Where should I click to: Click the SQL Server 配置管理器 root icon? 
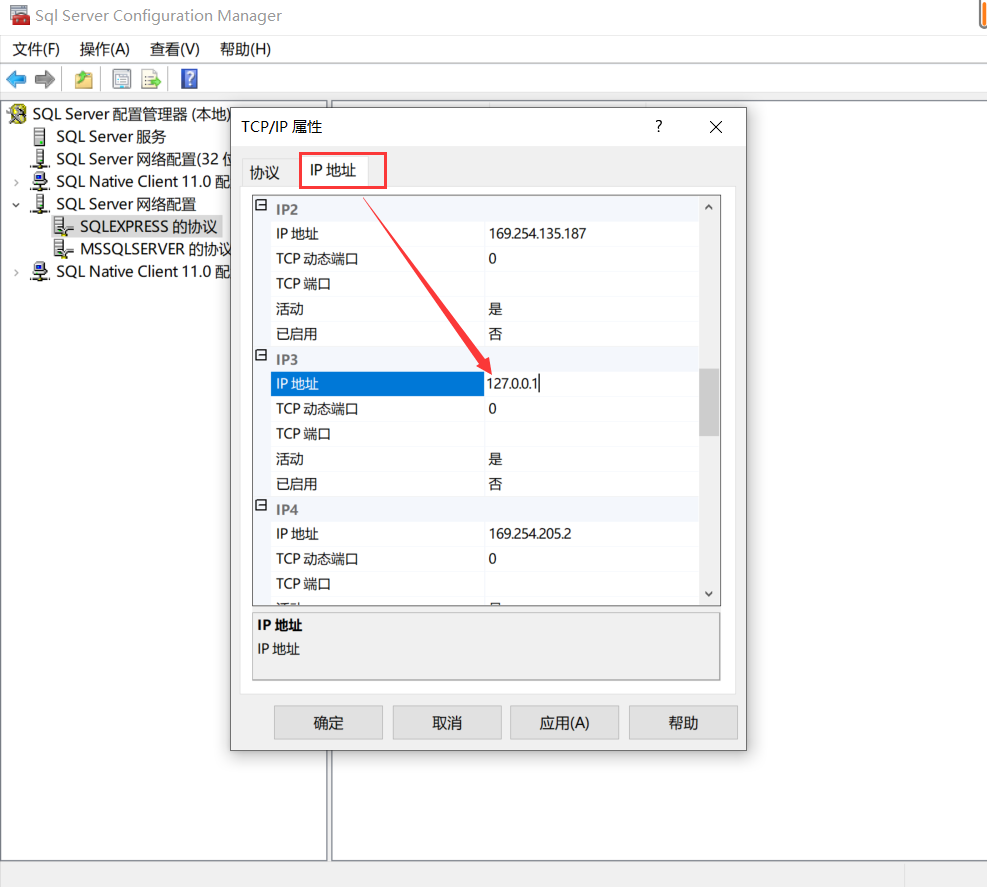tap(17, 114)
